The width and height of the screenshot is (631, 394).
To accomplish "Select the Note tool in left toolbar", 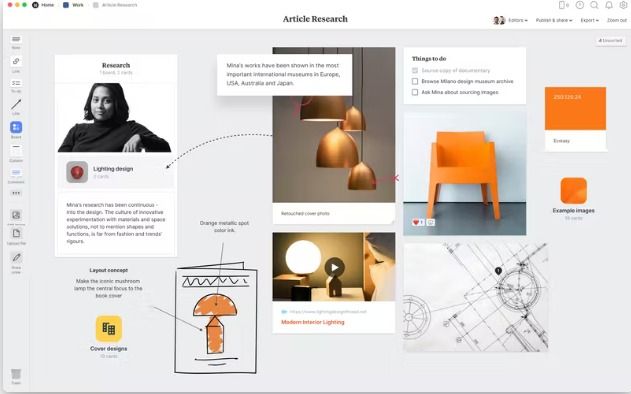I will point(16,41).
